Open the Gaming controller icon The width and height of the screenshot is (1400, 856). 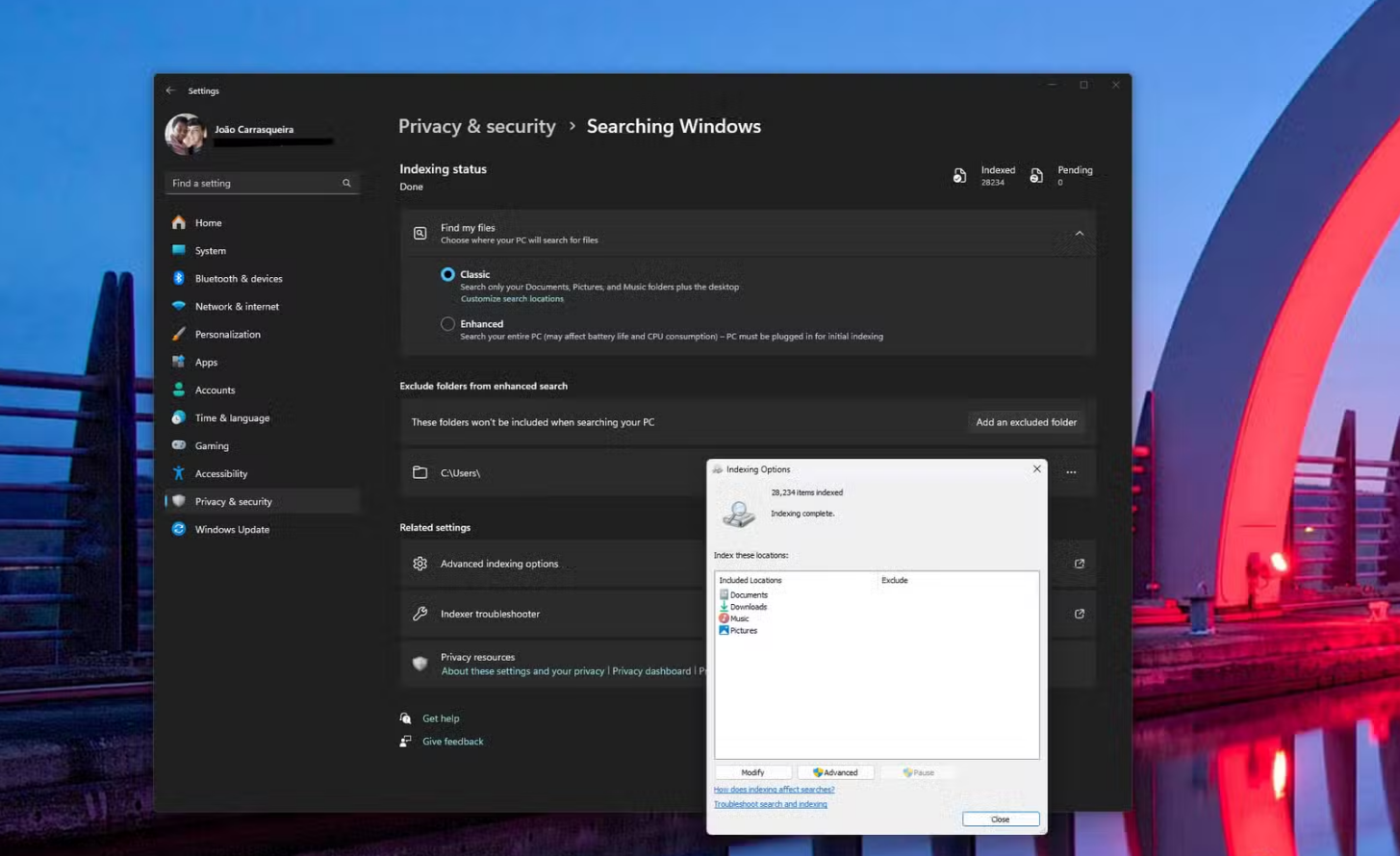179,445
